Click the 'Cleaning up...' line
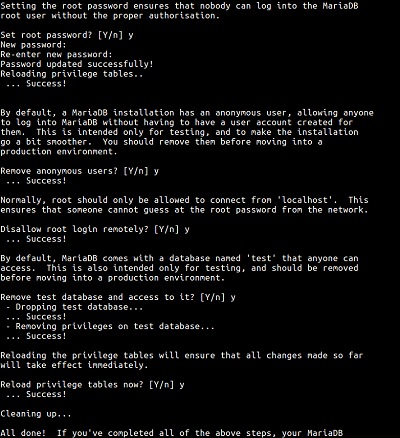Image resolution: width=400 pixels, height=438 pixels. tap(36, 414)
